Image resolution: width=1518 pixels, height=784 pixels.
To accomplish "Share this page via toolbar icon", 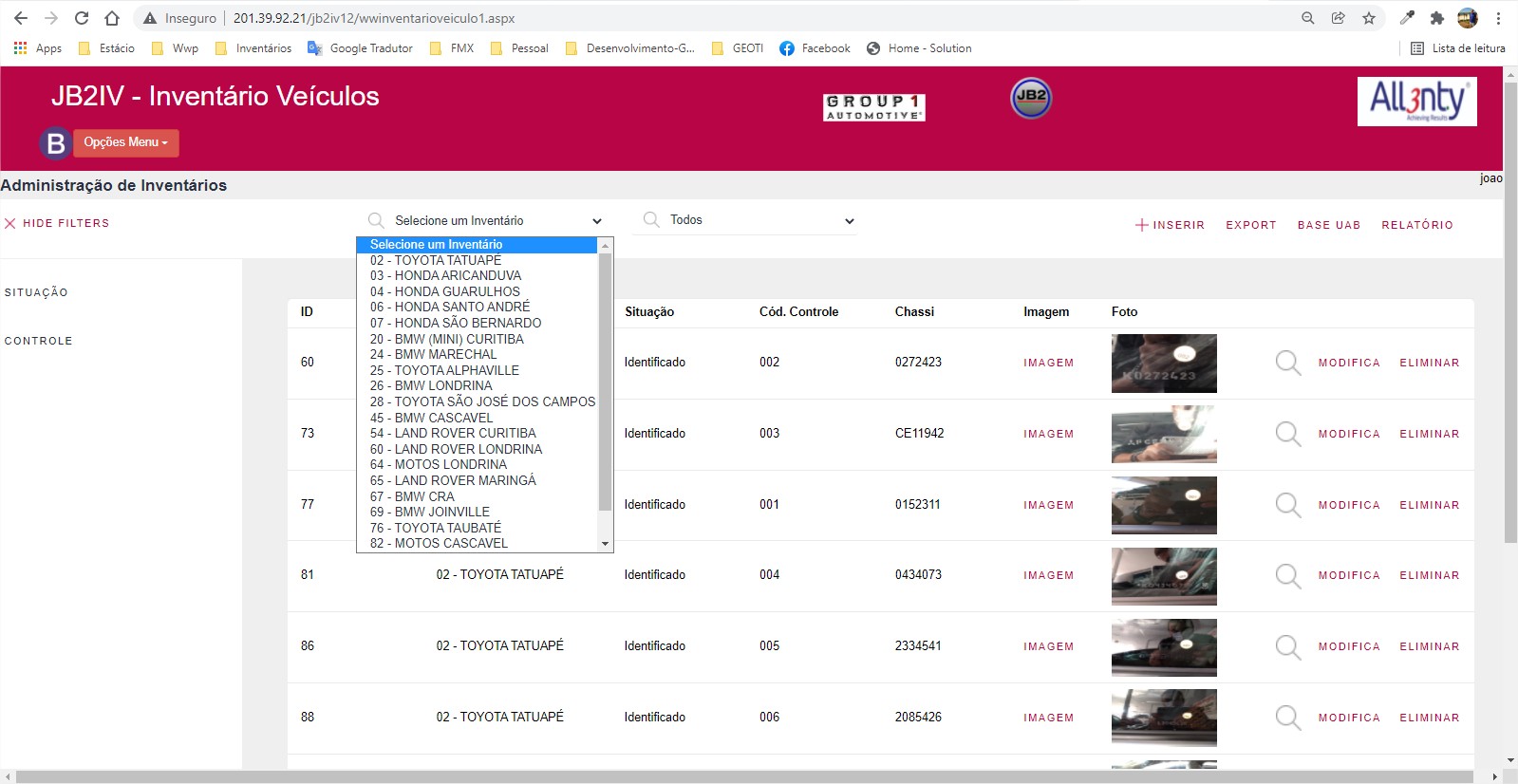I will point(1339,18).
